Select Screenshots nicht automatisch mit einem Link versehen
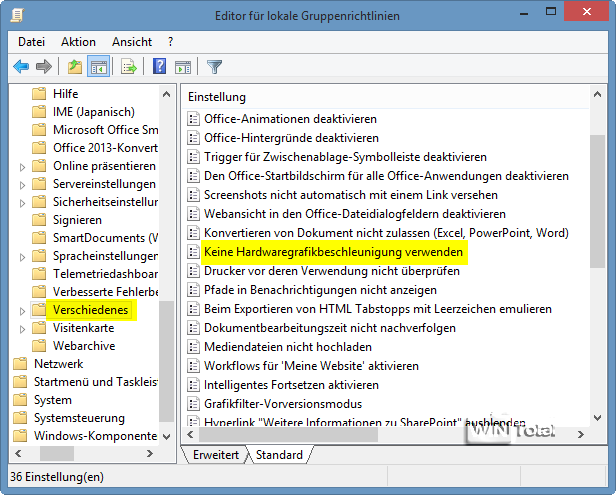The height and width of the screenshot is (495, 616). click(x=351, y=195)
